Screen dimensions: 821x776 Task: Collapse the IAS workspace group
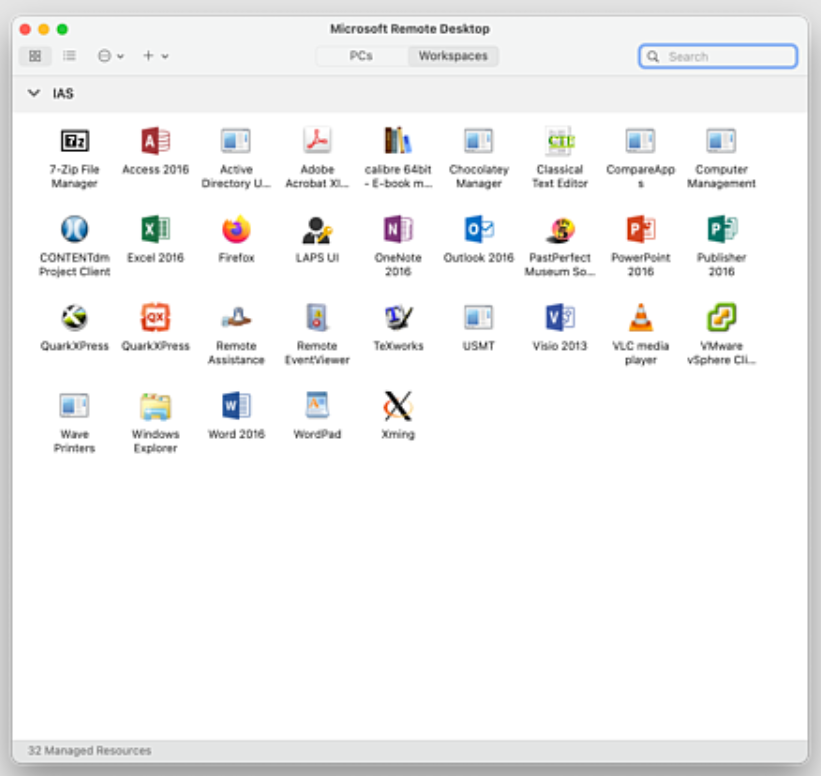[34, 94]
